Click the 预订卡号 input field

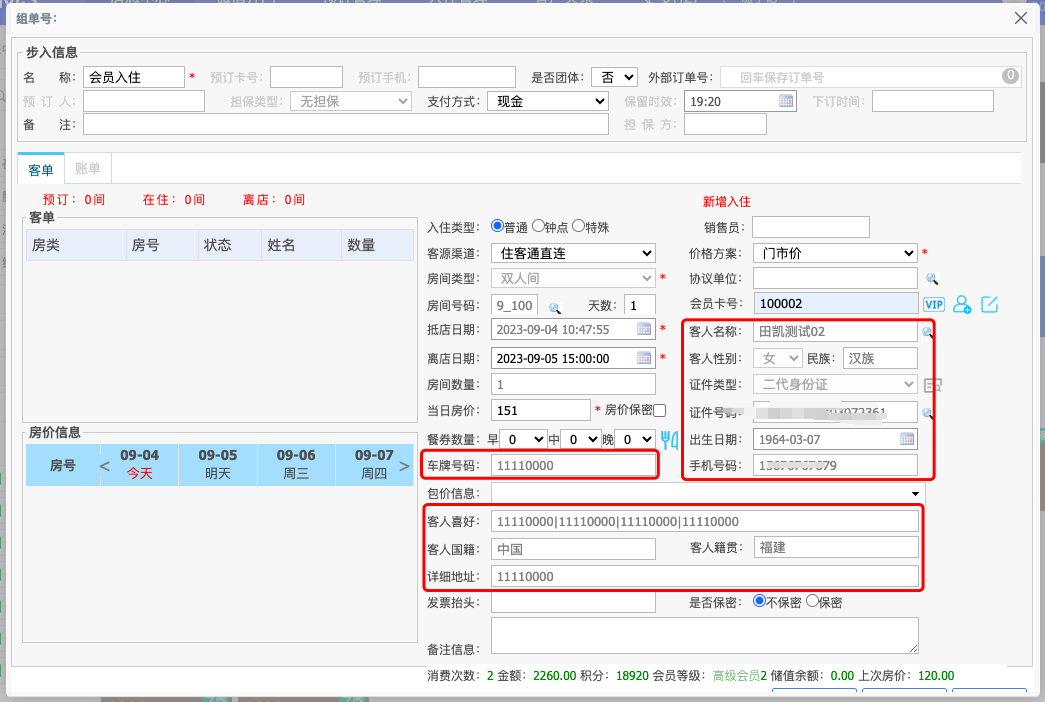(x=306, y=77)
